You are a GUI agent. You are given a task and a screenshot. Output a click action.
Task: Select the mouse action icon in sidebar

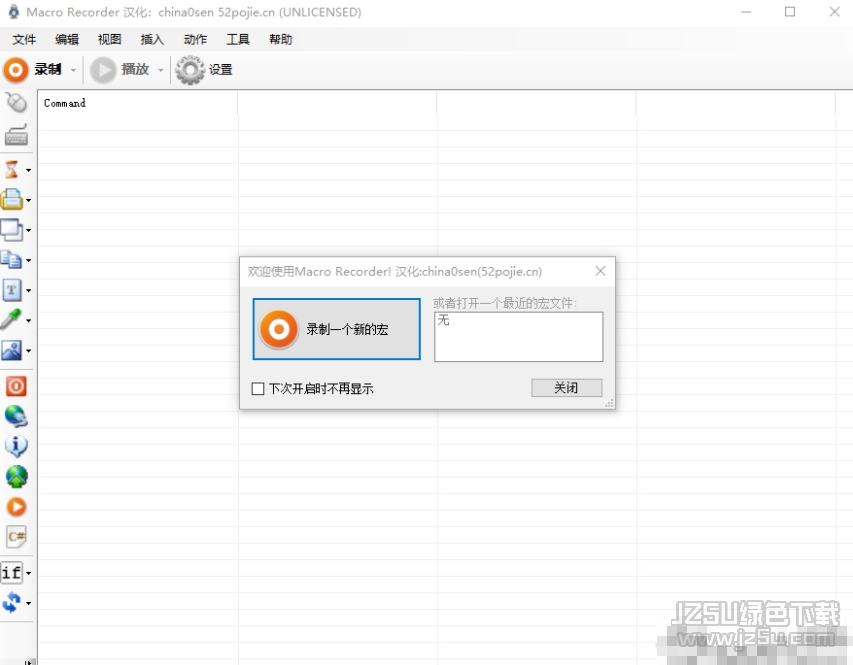point(16,102)
